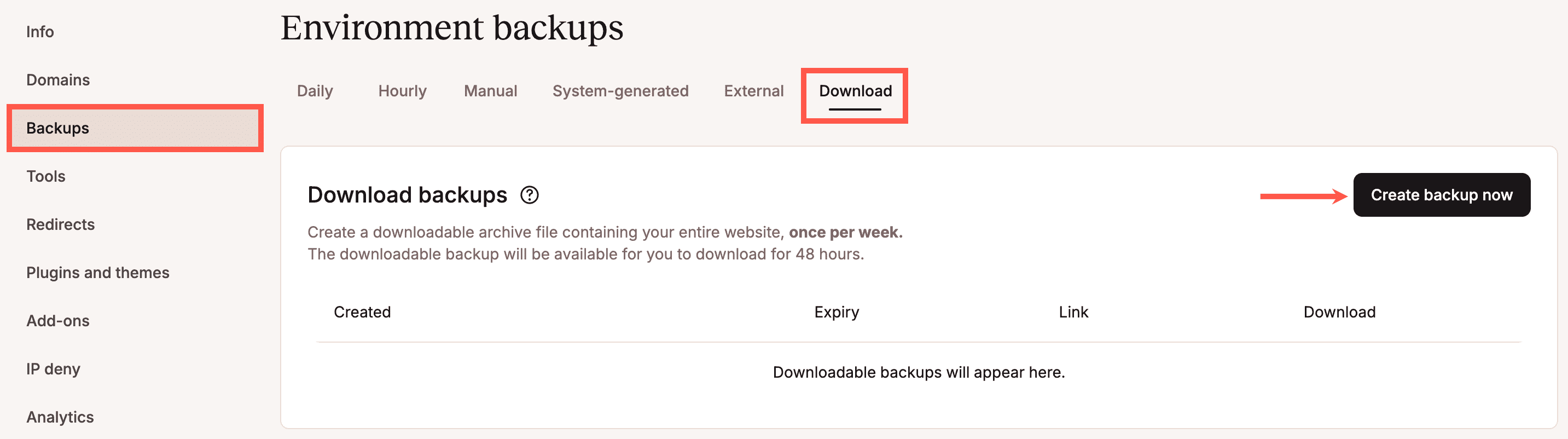The width and height of the screenshot is (1568, 439).
Task: Open the External backups tab
Action: coord(753,91)
